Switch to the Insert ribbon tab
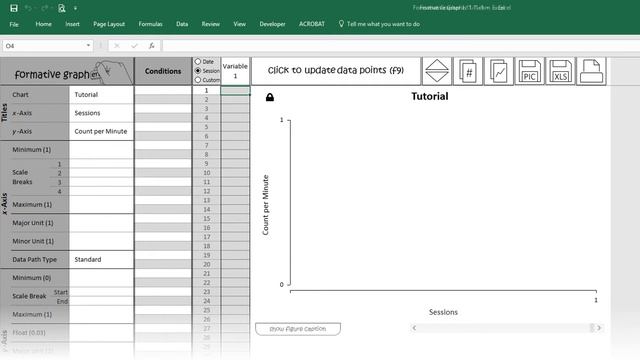 click(x=72, y=24)
